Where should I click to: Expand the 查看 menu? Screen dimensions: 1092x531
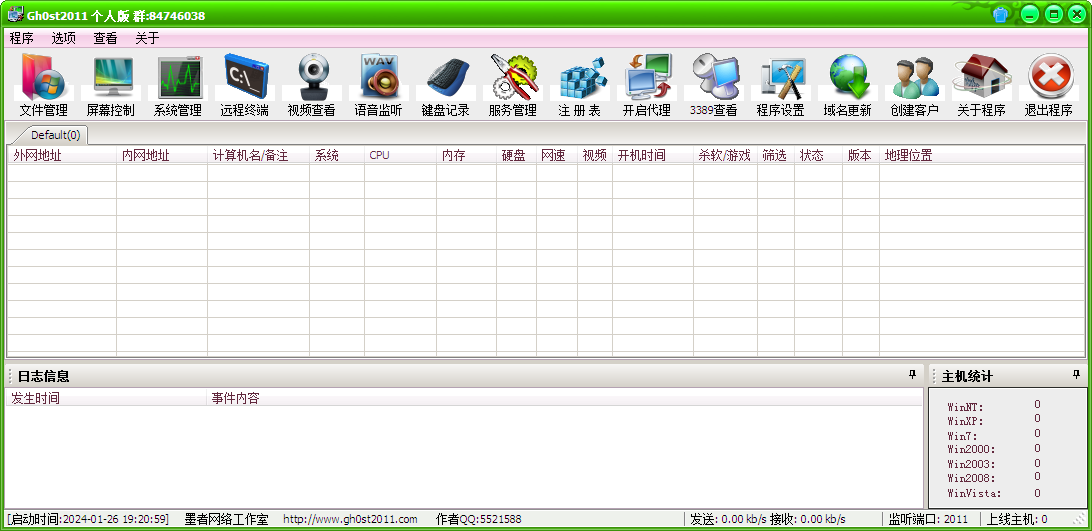[105, 38]
